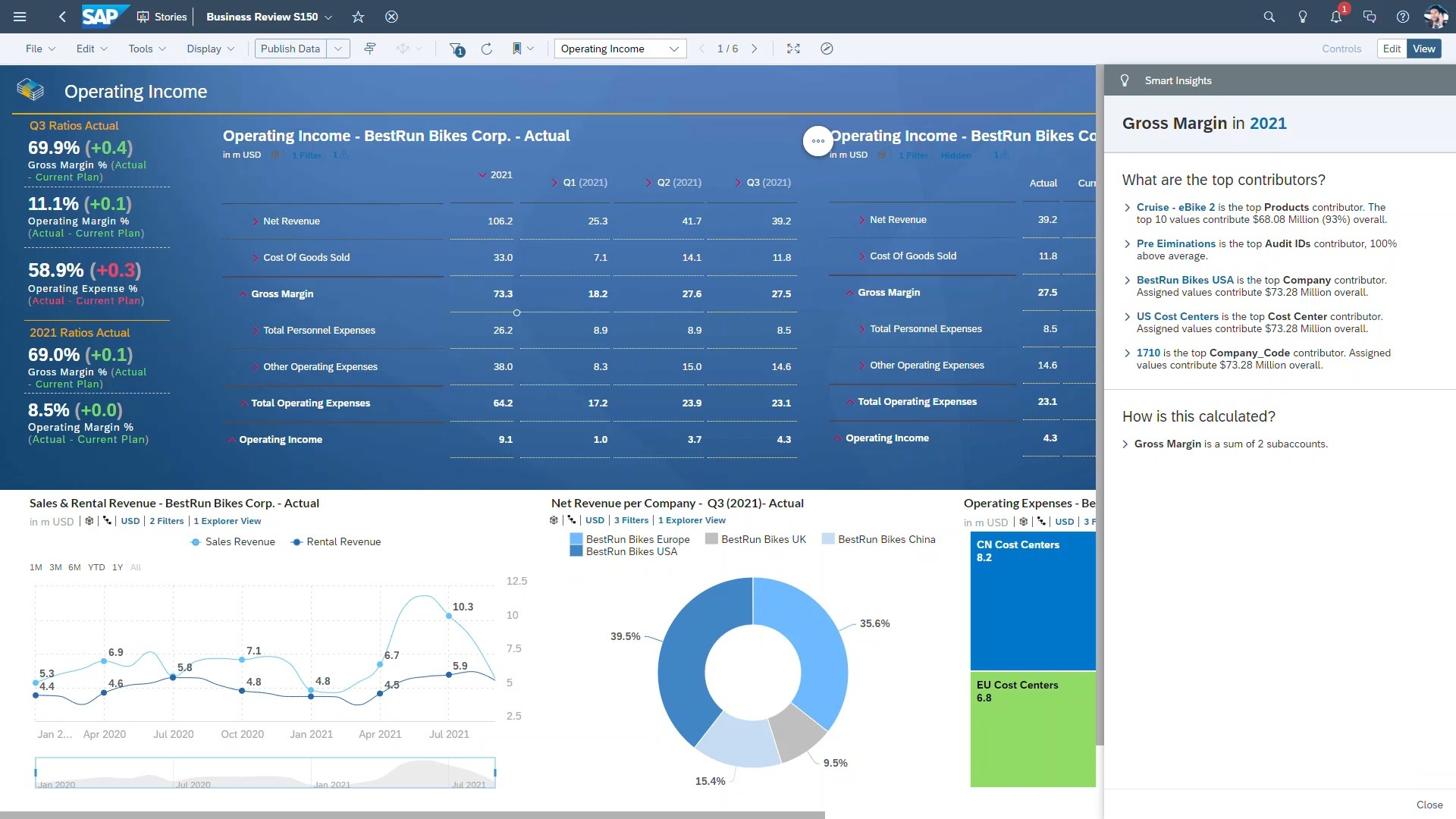Switch to Edit mode
Viewport: 1456px width, 819px height.
(1392, 49)
